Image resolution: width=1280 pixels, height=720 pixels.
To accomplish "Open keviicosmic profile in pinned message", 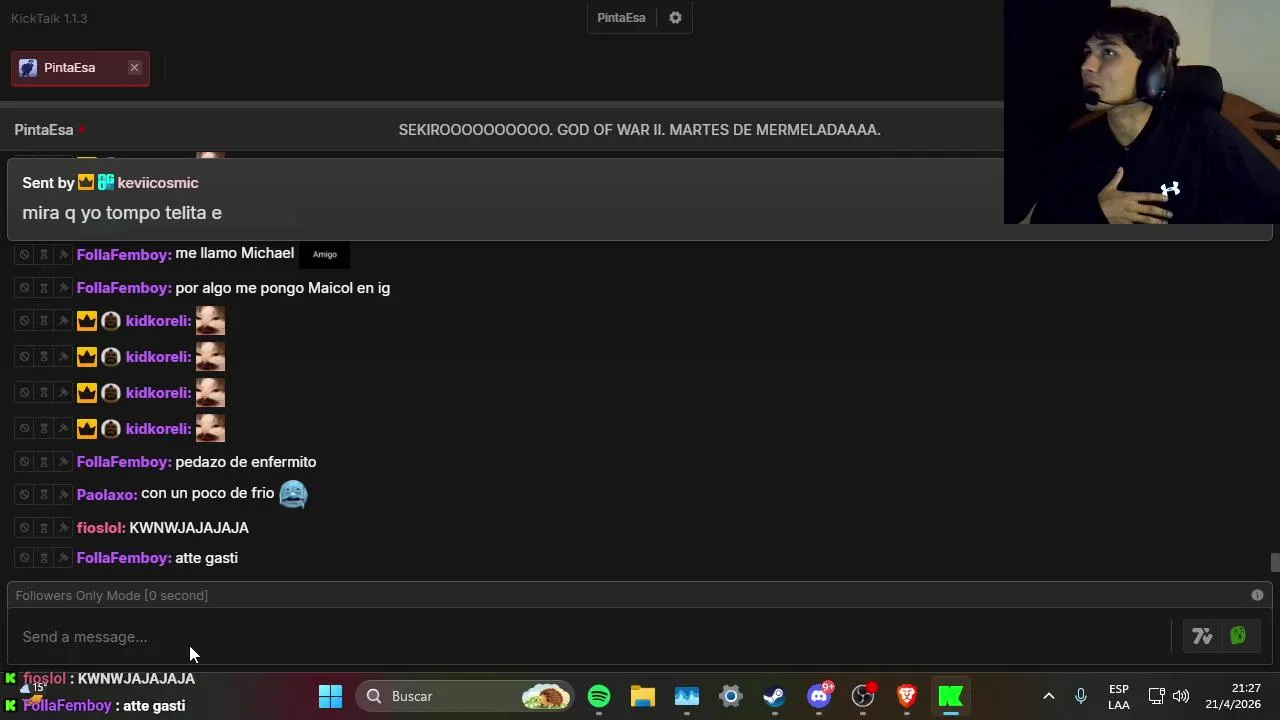I will (158, 183).
